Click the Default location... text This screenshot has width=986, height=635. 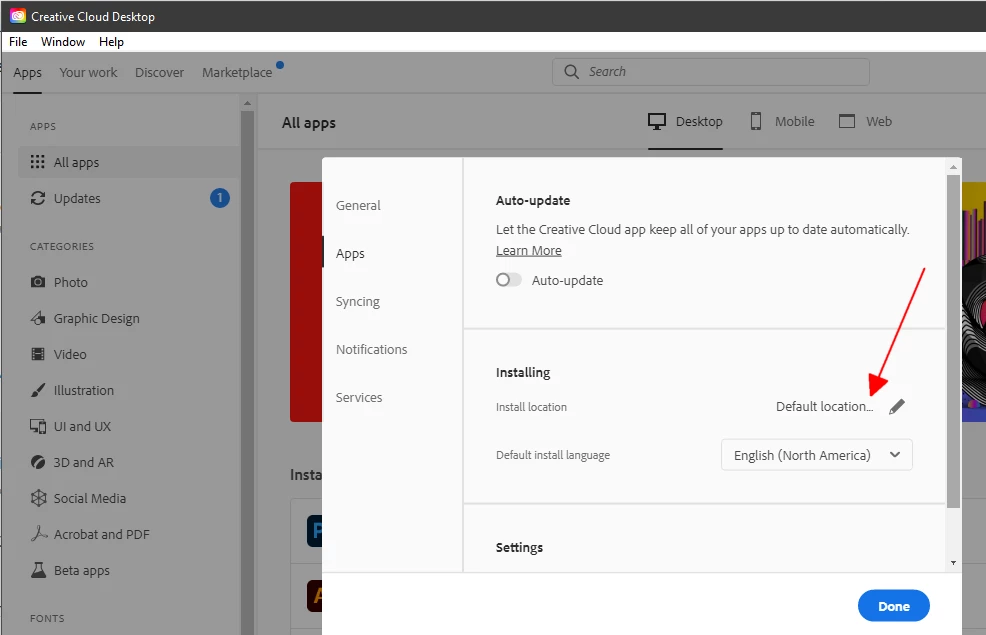[824, 406]
